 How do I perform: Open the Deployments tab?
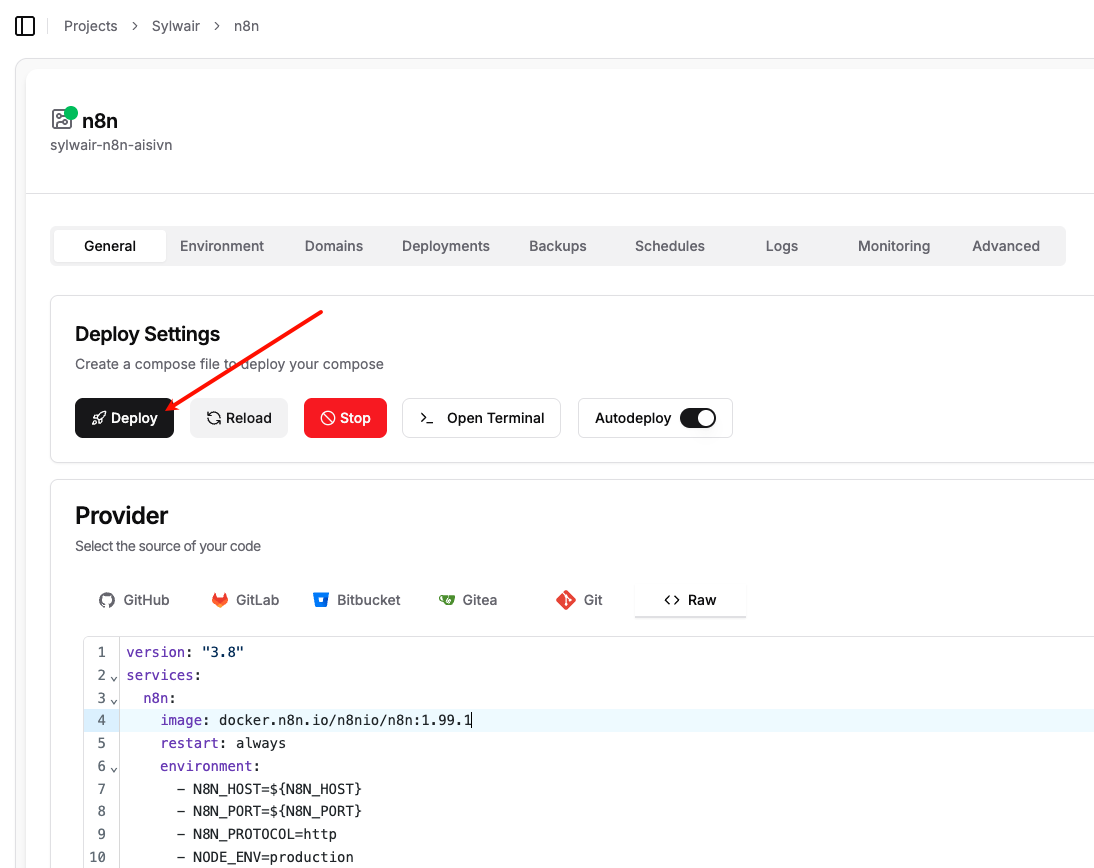[x=446, y=246]
